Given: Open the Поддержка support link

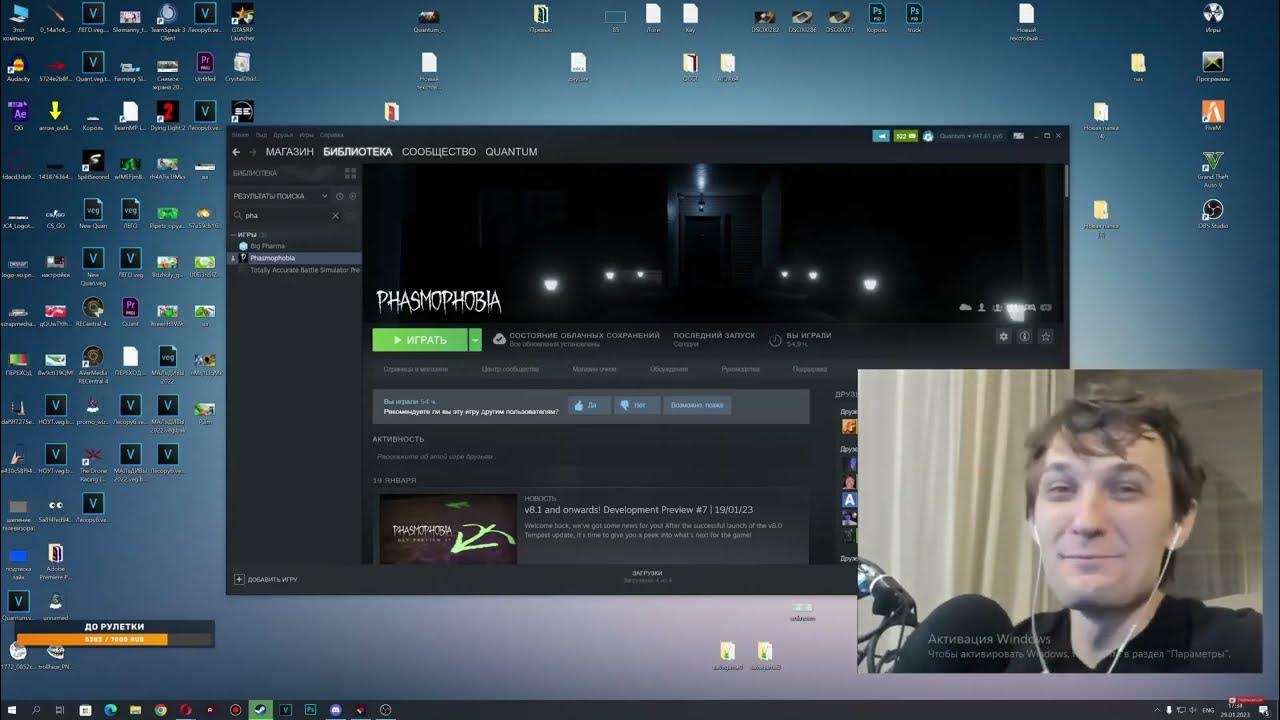Looking at the screenshot, I should (810, 369).
